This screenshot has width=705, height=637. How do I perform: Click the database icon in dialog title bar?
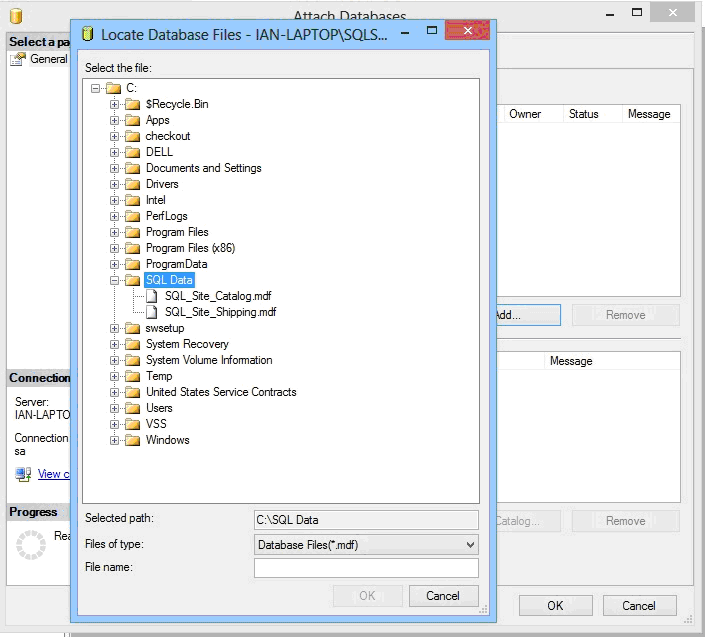tap(88, 33)
